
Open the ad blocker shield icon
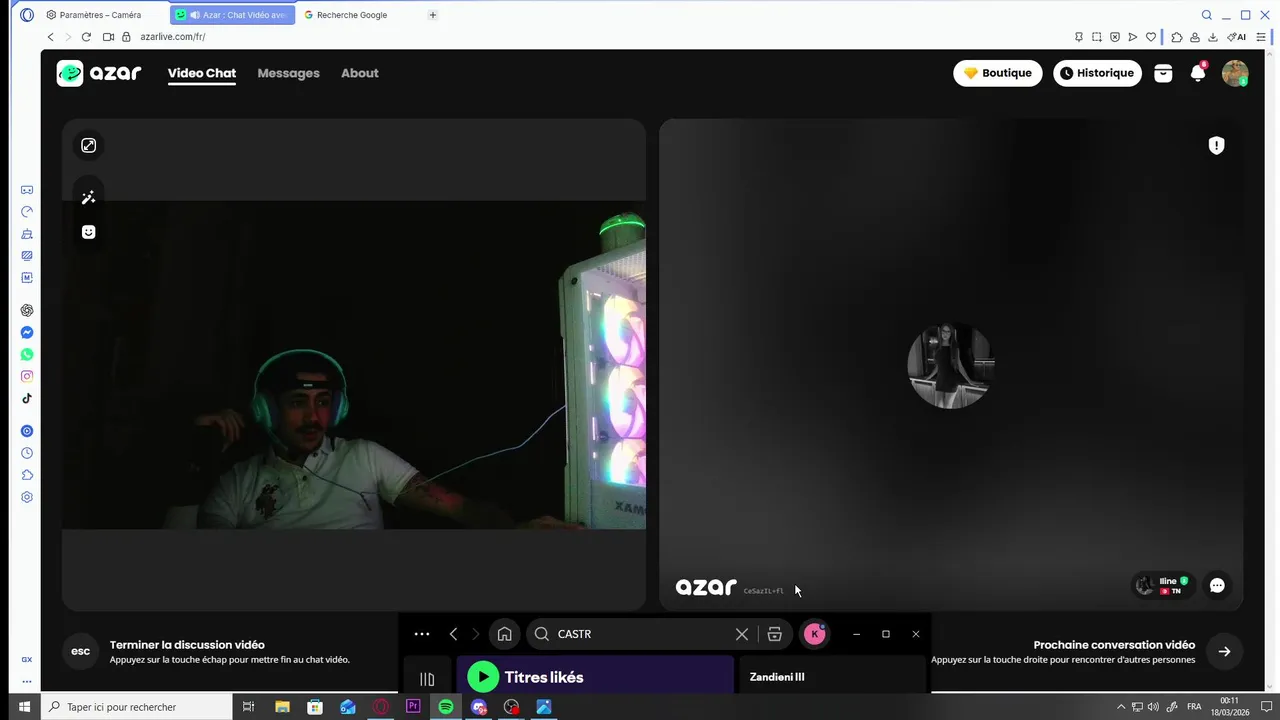coord(1115,37)
